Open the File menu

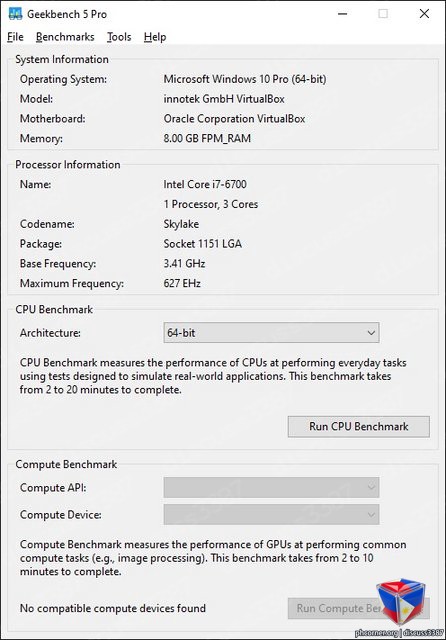(x=16, y=37)
